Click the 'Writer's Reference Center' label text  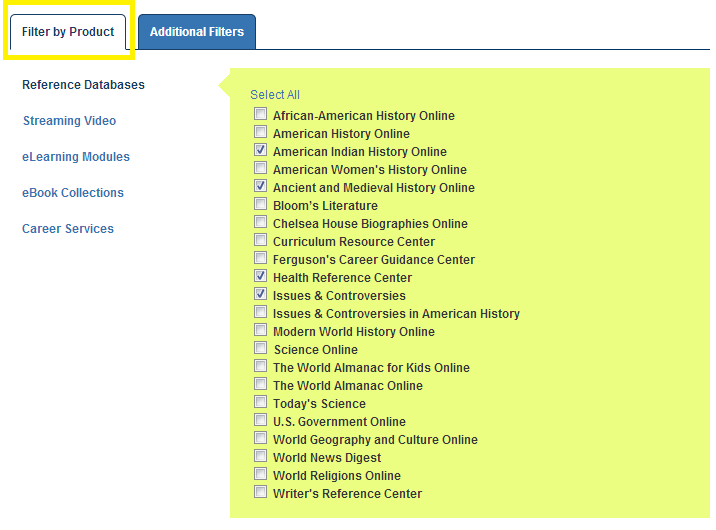click(347, 494)
